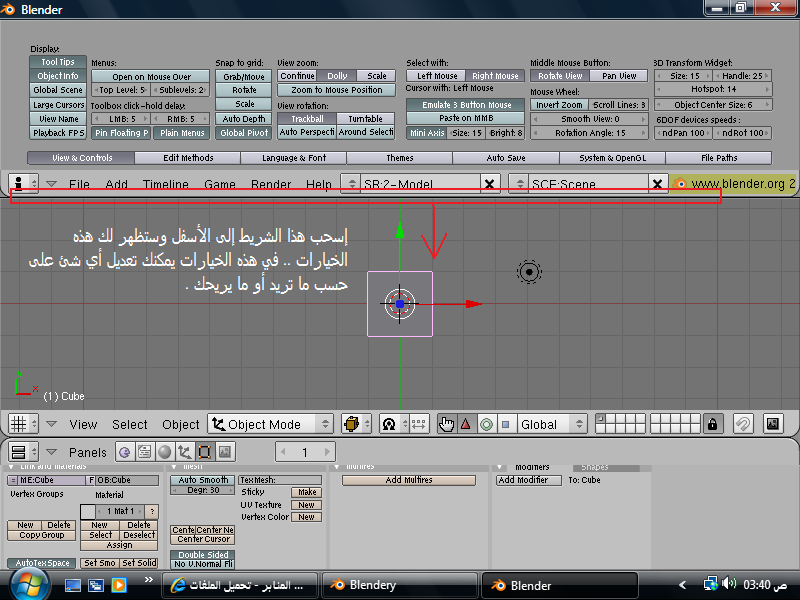
Task: Open the Global orientation dropdown
Action: click(551, 424)
